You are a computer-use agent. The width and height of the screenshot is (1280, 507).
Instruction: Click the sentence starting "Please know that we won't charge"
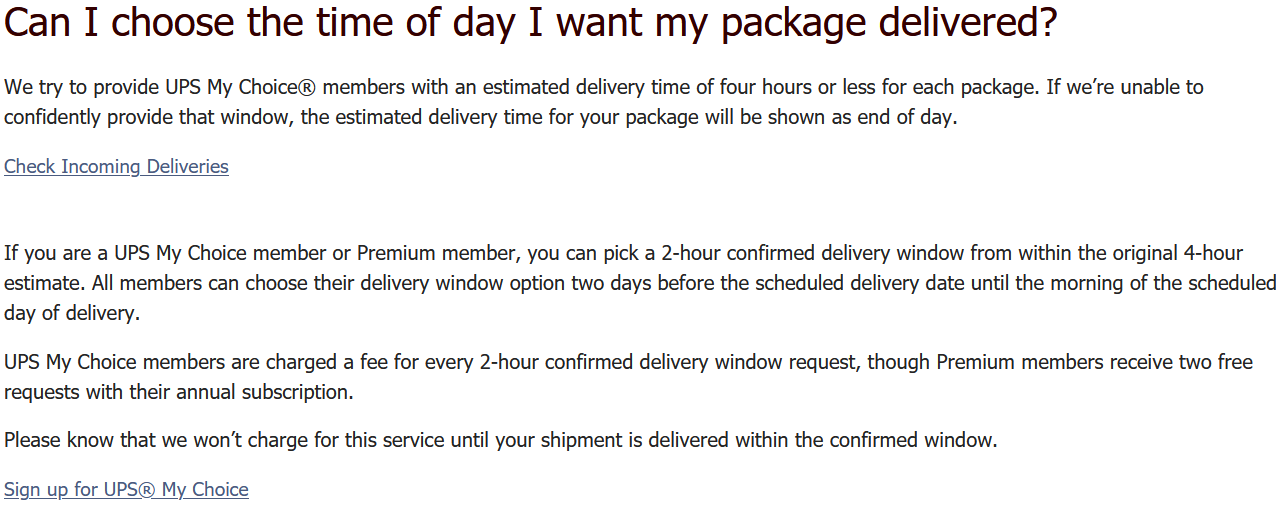(x=501, y=440)
